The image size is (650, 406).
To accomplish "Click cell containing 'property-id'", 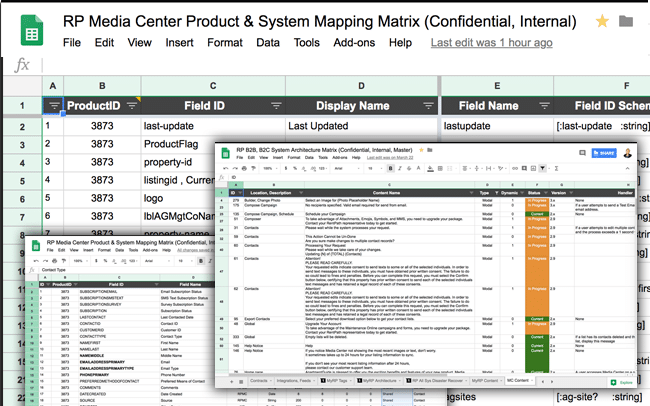I will [178, 162].
